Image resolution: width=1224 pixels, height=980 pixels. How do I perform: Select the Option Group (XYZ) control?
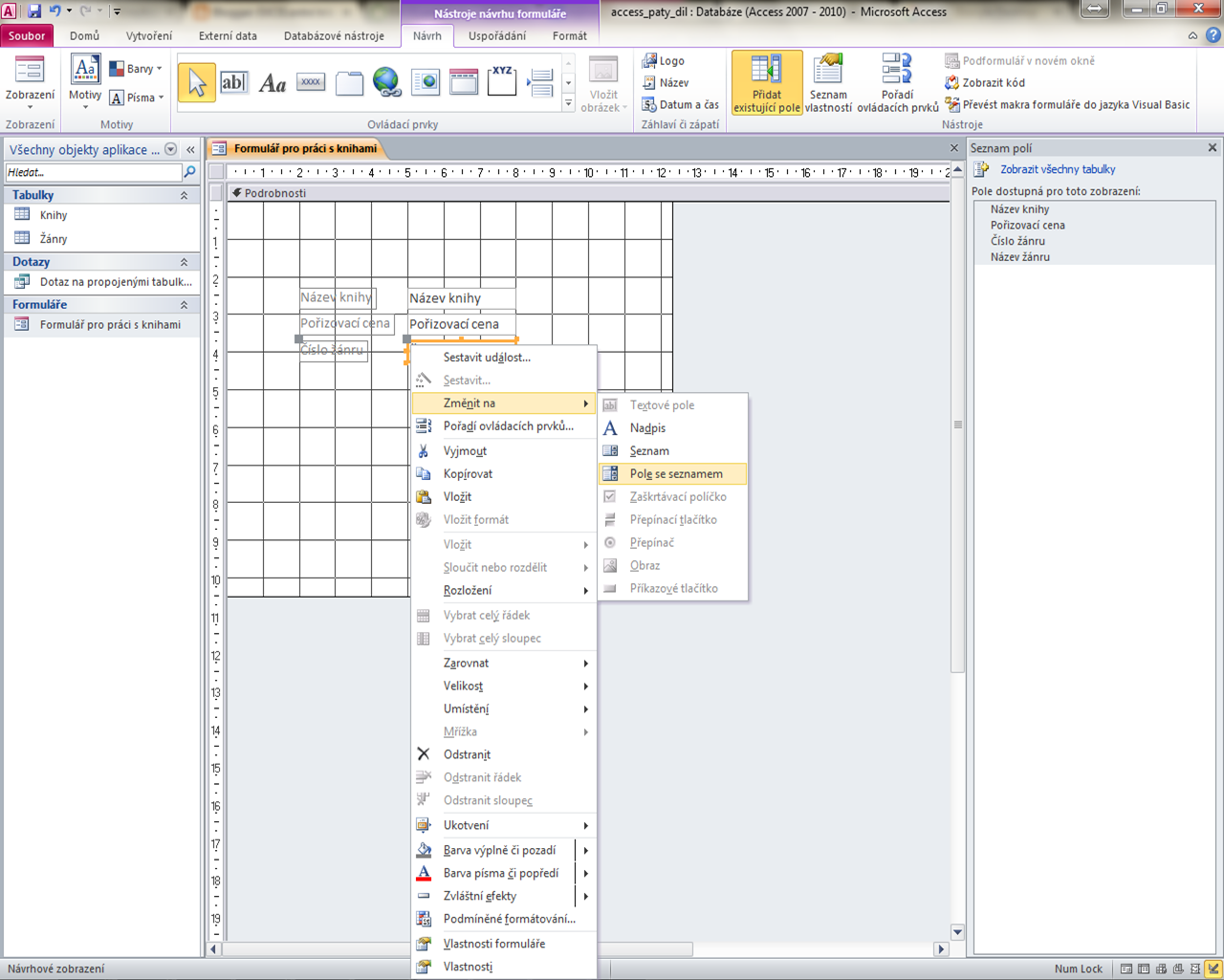pyautogui.click(x=502, y=82)
